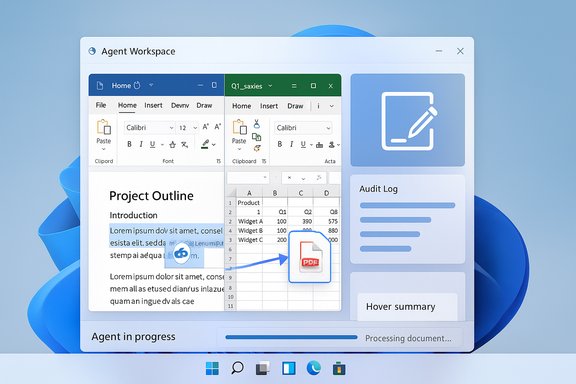Click the Copy icon in Excel ribbon
The width and height of the screenshot is (576, 384).
click(x=256, y=137)
